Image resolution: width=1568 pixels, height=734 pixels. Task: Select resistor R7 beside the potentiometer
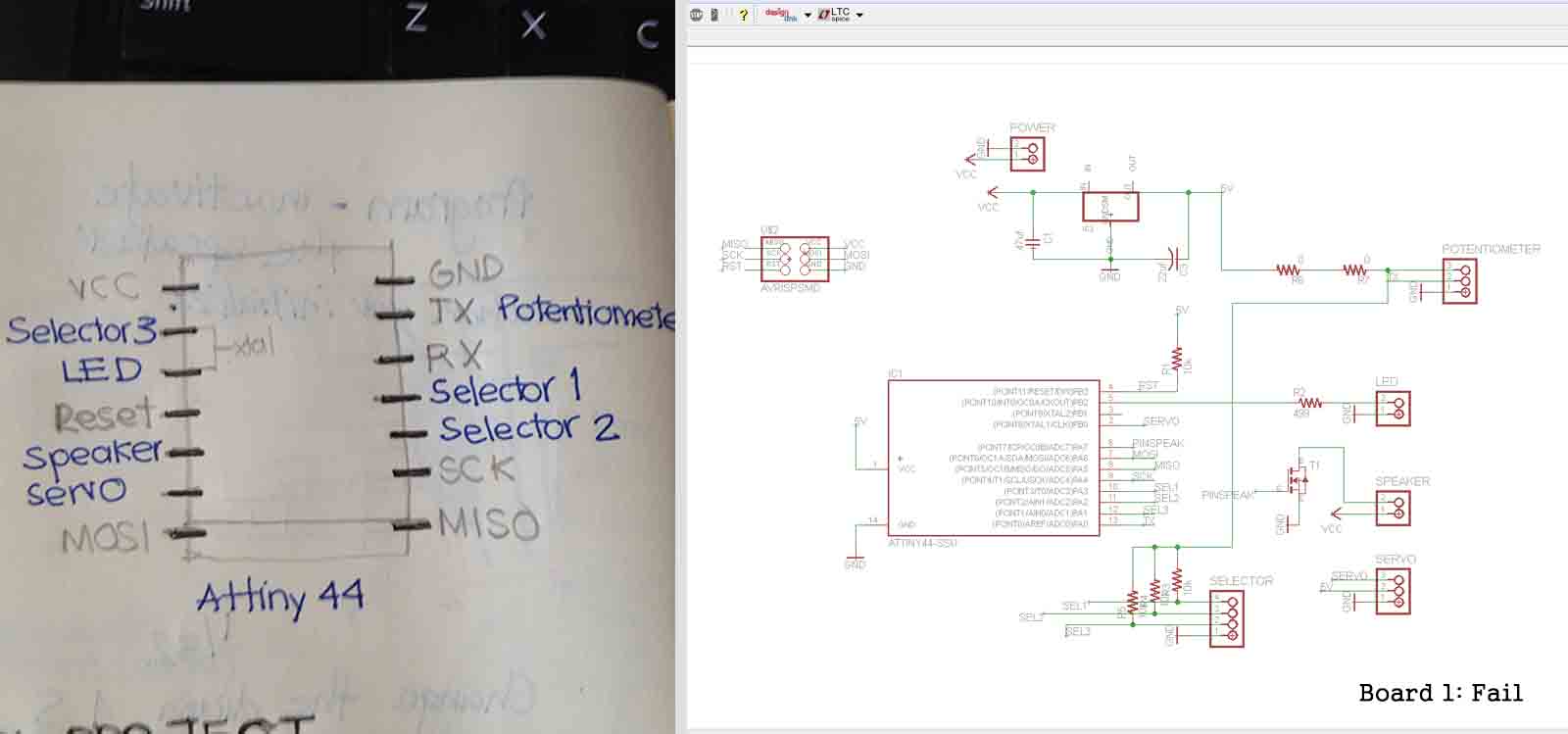[x=1355, y=269]
